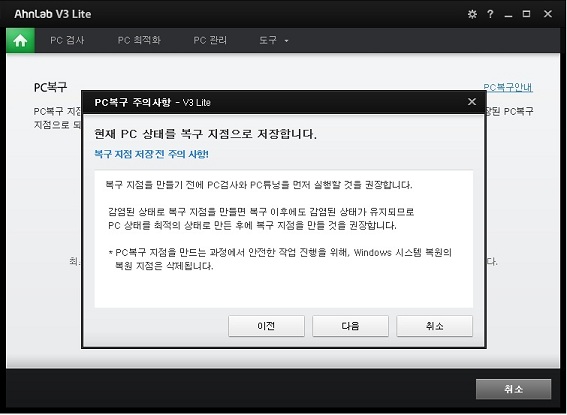Click the 복구 지점 저장전 주의 사항 heading
567x415 pixels.
click(151, 154)
